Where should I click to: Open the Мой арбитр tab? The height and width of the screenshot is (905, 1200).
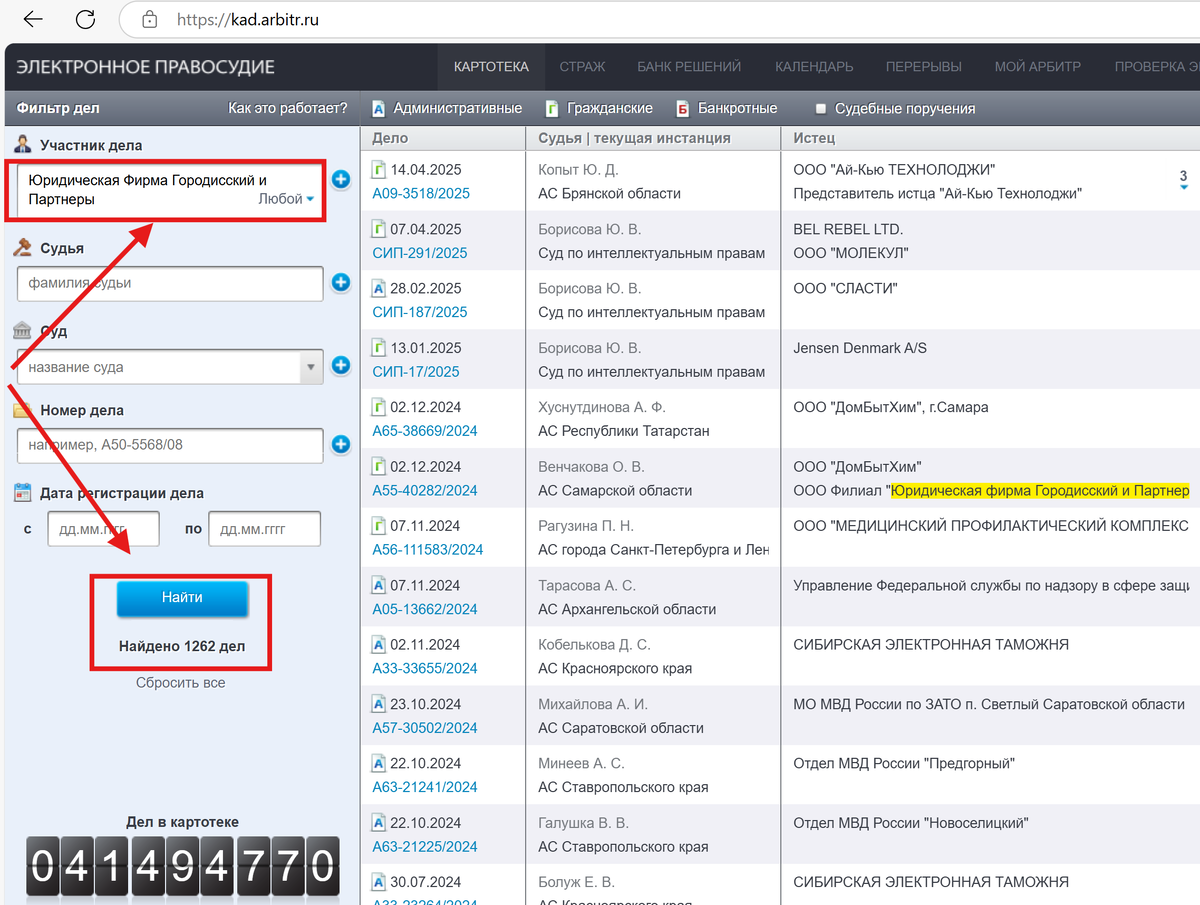click(x=1038, y=67)
